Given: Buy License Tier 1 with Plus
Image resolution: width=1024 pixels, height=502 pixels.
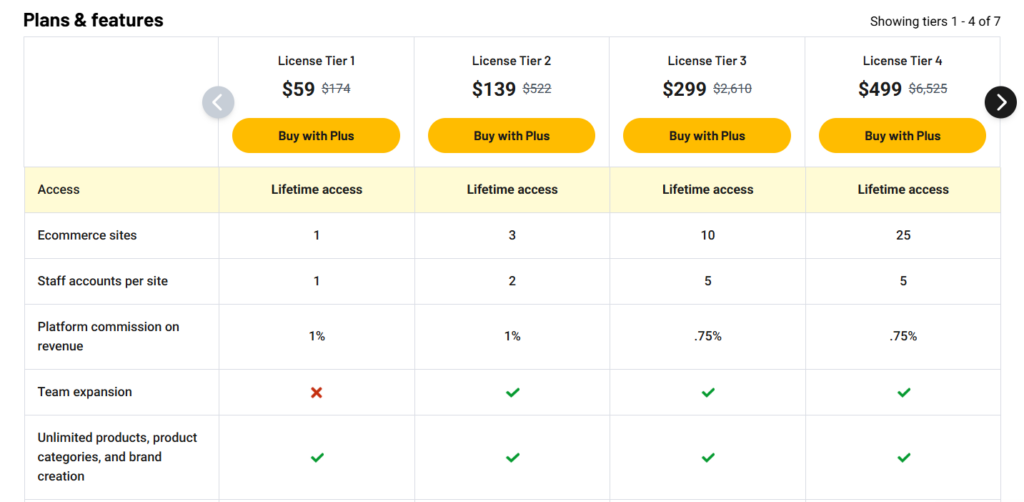Looking at the screenshot, I should click(316, 136).
